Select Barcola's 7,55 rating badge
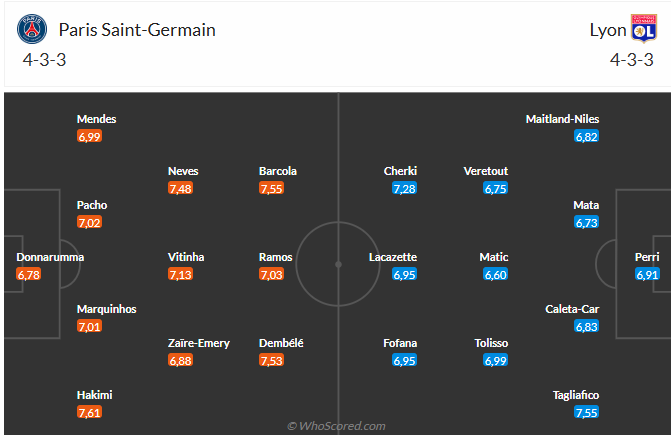Image resolution: width=671 pixels, height=435 pixels. [x=271, y=188]
